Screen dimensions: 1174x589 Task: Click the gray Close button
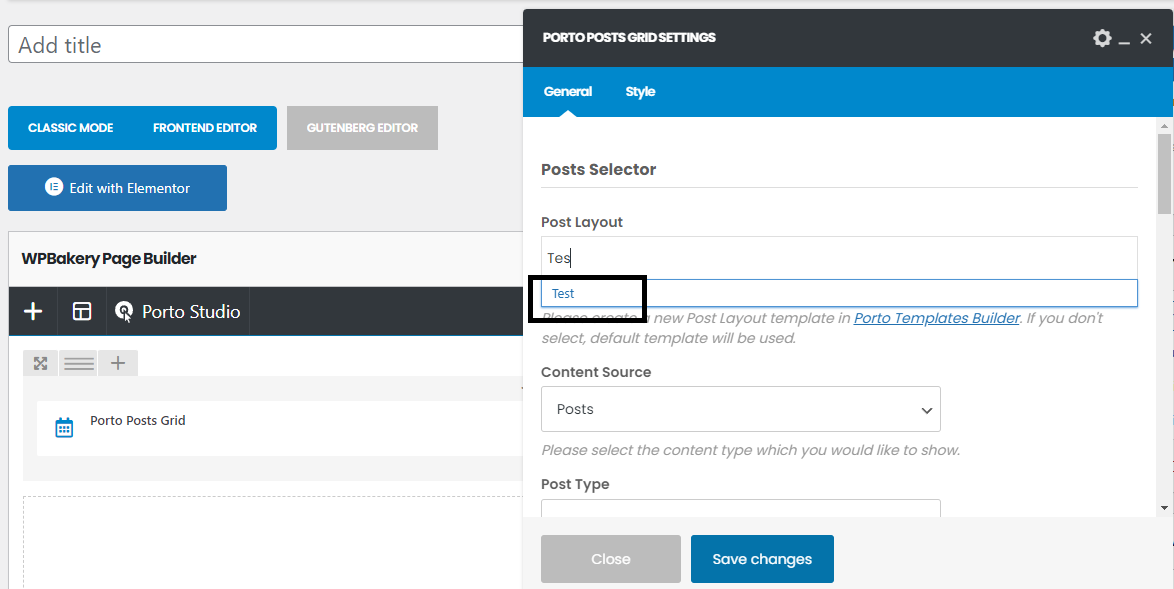coord(611,559)
